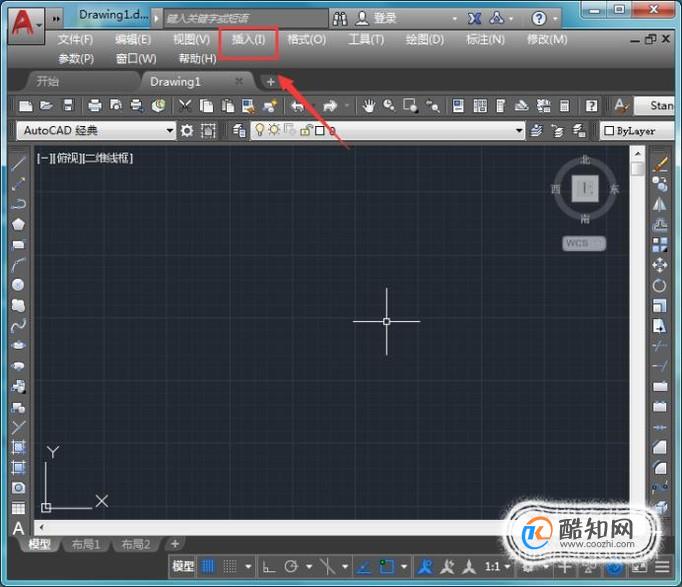Screen dimensions: 682x587
Task: Click the Zoom Window icon
Action: (410, 106)
